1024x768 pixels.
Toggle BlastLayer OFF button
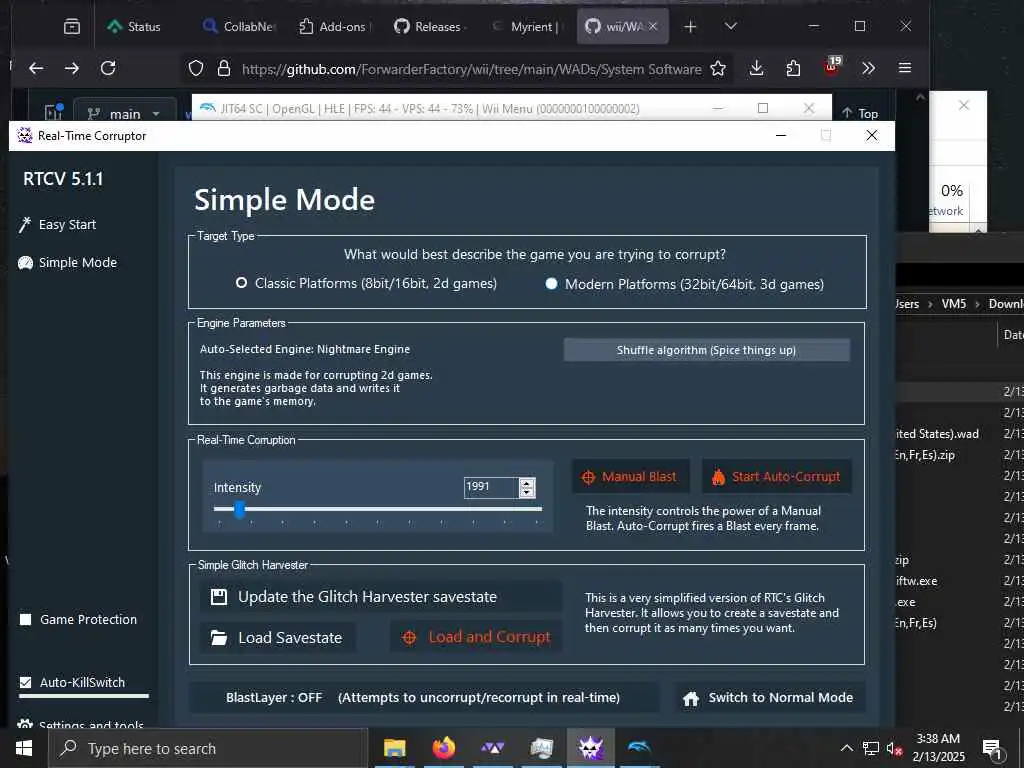(423, 697)
